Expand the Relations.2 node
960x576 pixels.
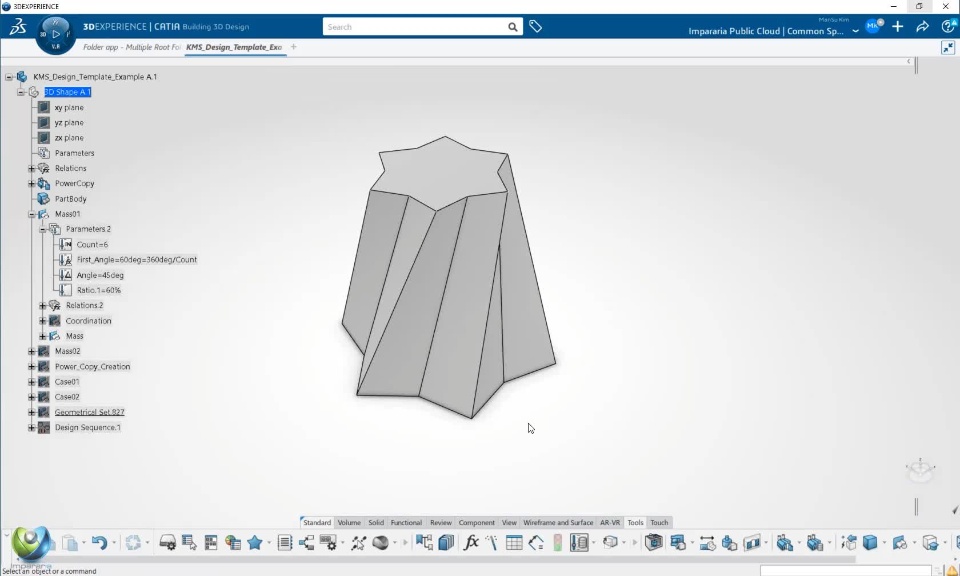[43, 305]
